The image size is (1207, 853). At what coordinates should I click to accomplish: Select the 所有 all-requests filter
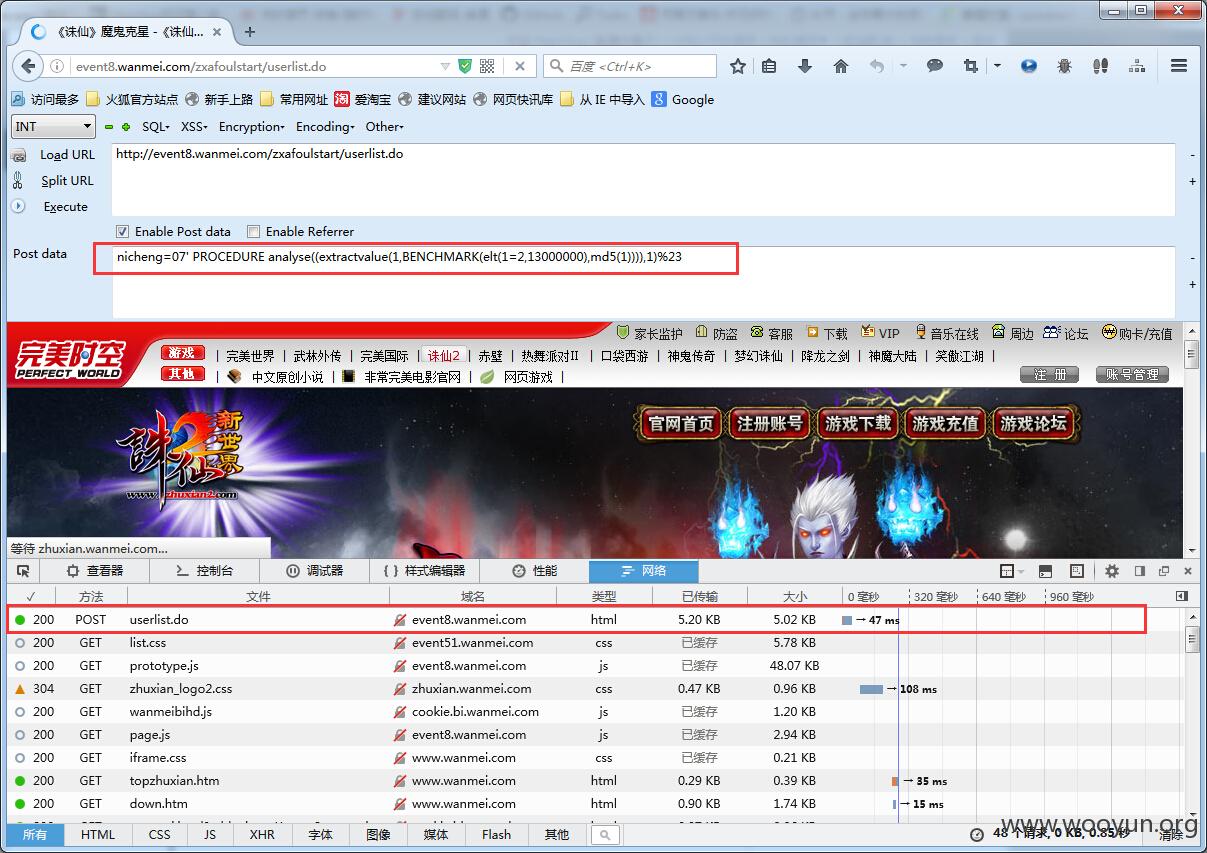pyautogui.click(x=35, y=834)
